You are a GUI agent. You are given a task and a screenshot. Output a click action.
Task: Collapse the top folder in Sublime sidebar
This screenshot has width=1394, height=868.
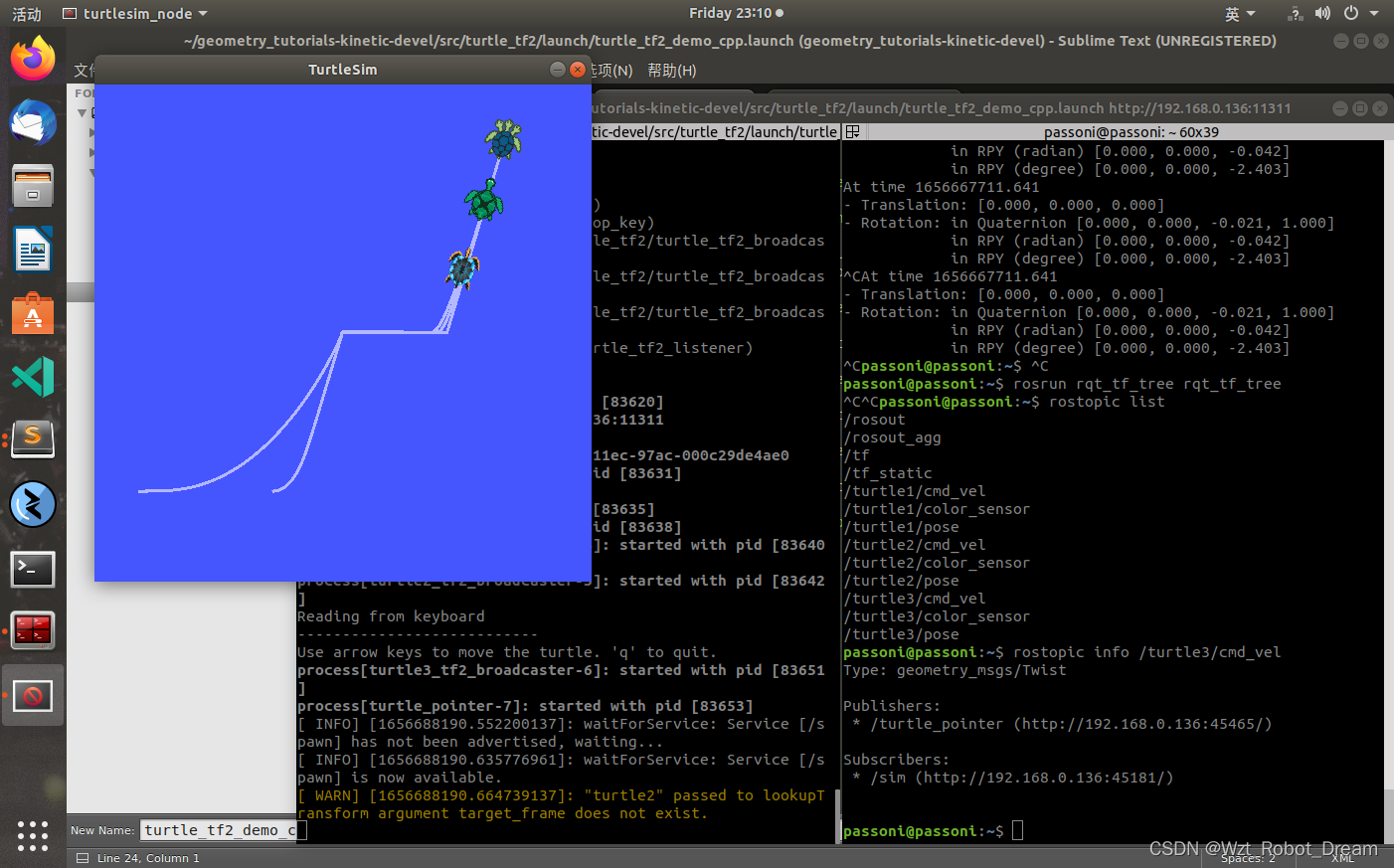pyautogui.click(x=83, y=112)
